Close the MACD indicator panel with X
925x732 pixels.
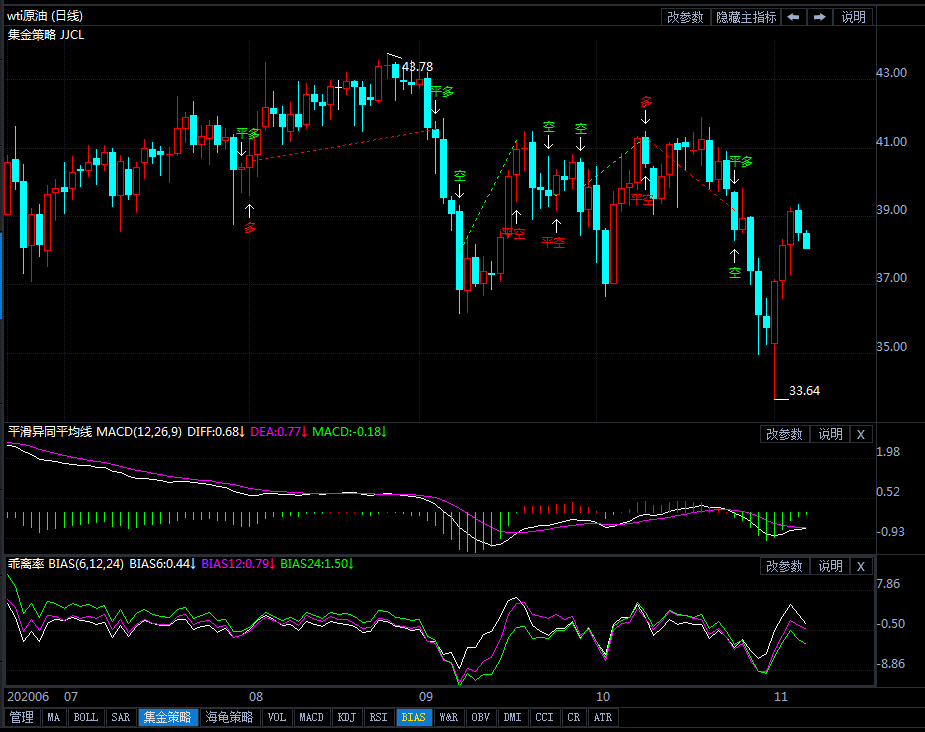click(861, 434)
